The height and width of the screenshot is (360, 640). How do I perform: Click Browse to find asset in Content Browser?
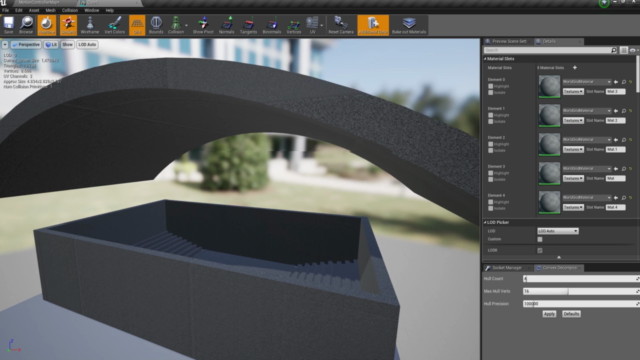pos(26,25)
